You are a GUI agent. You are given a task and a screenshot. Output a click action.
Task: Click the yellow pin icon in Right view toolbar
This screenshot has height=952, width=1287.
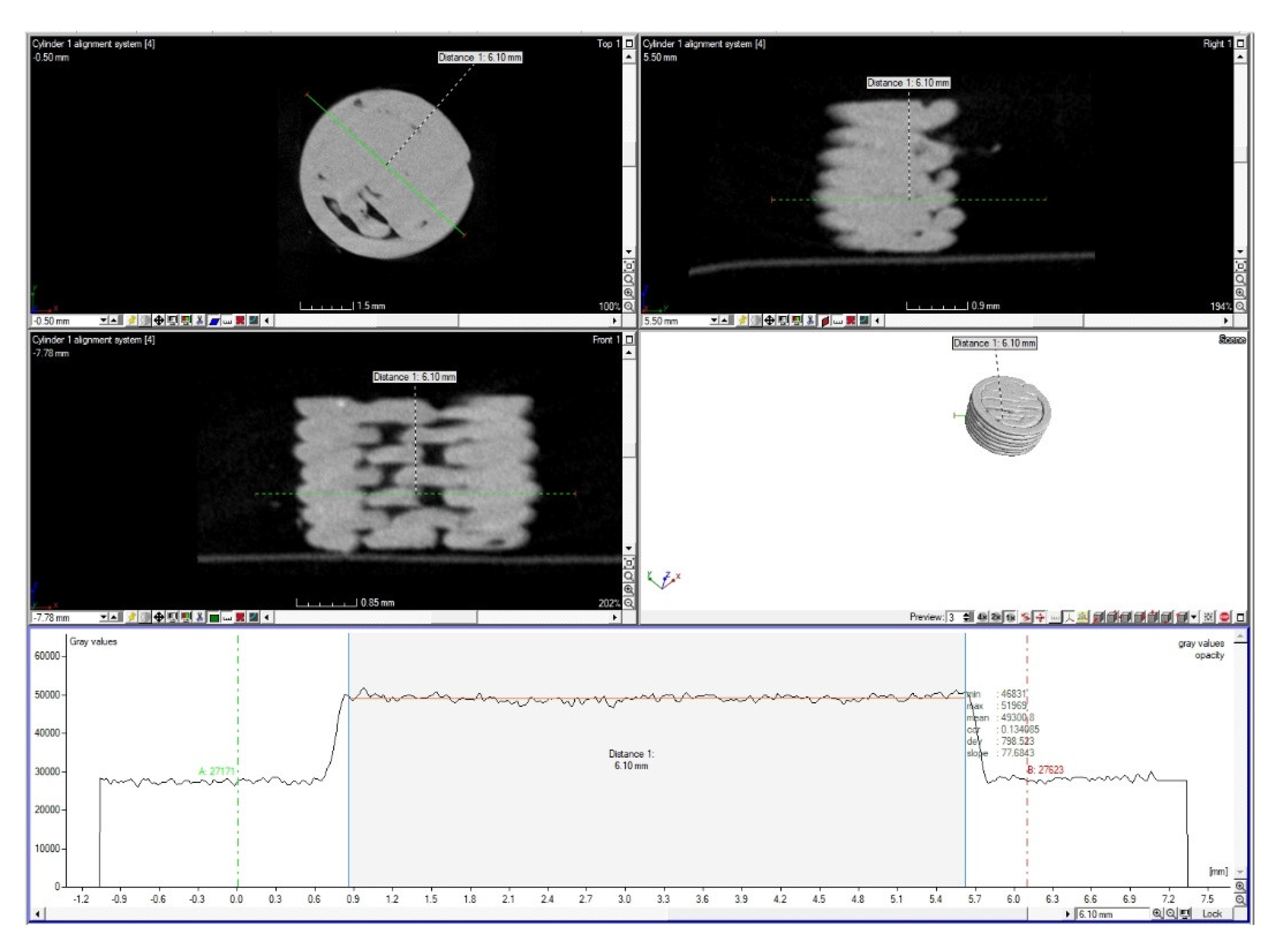coord(742,320)
